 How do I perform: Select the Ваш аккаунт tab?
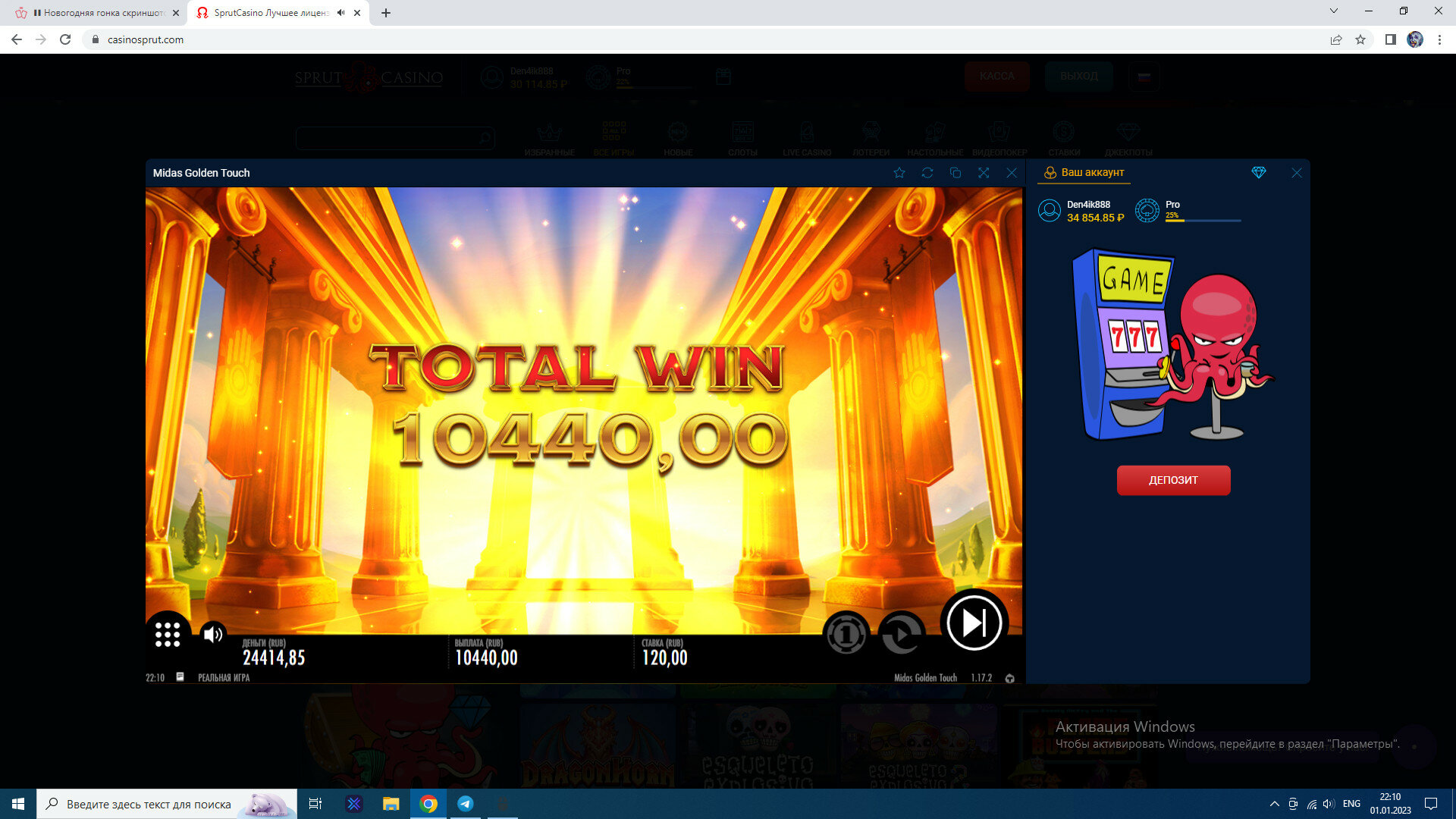(1084, 173)
